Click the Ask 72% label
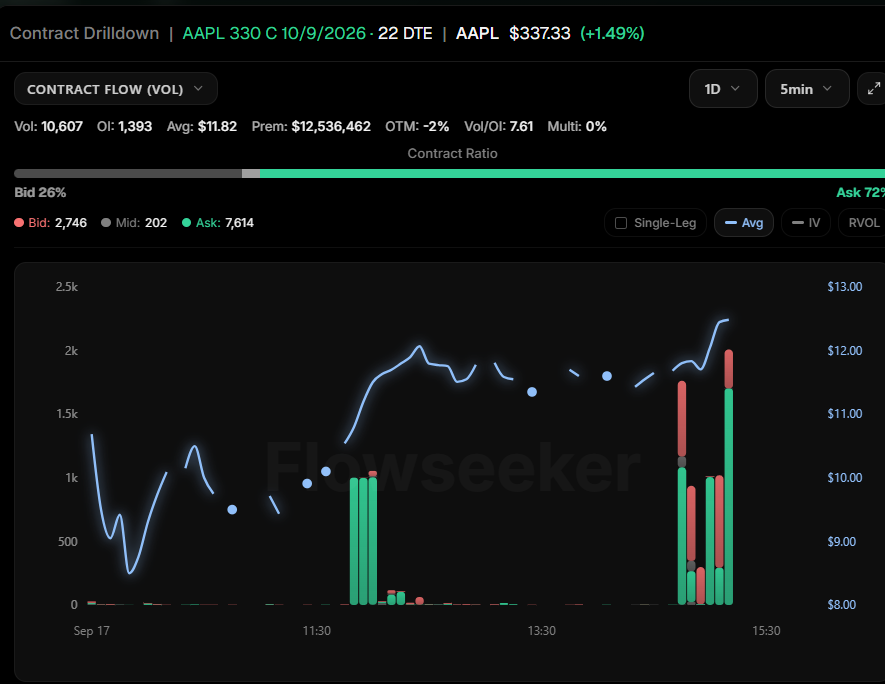The image size is (885, 684). [860, 192]
